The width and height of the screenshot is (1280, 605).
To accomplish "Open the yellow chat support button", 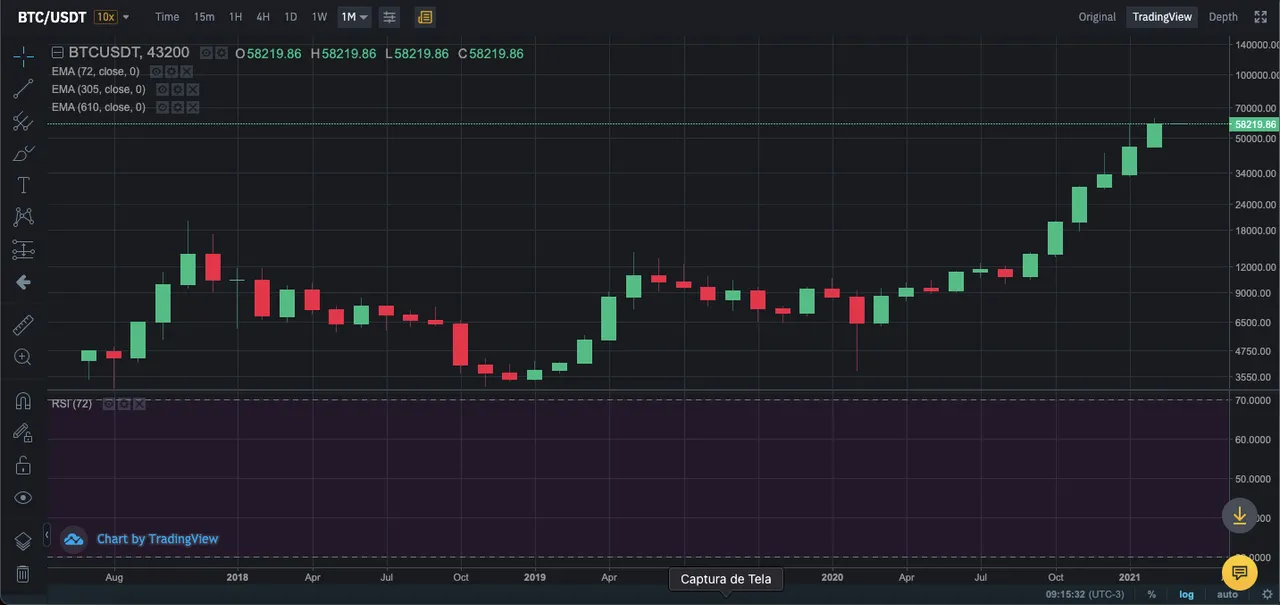I will pyautogui.click(x=1239, y=573).
